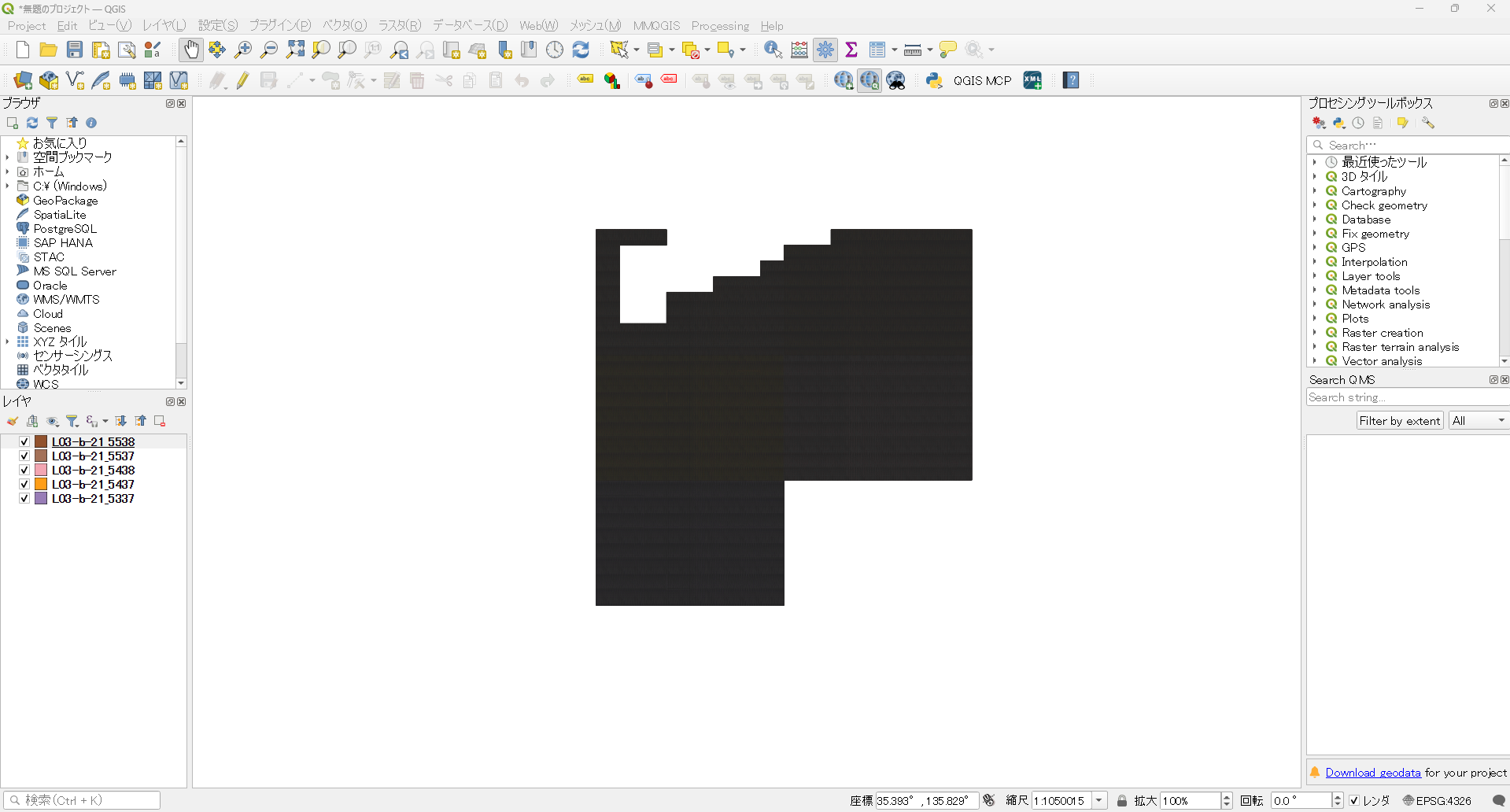Click the Statistical Summary icon

851,49
